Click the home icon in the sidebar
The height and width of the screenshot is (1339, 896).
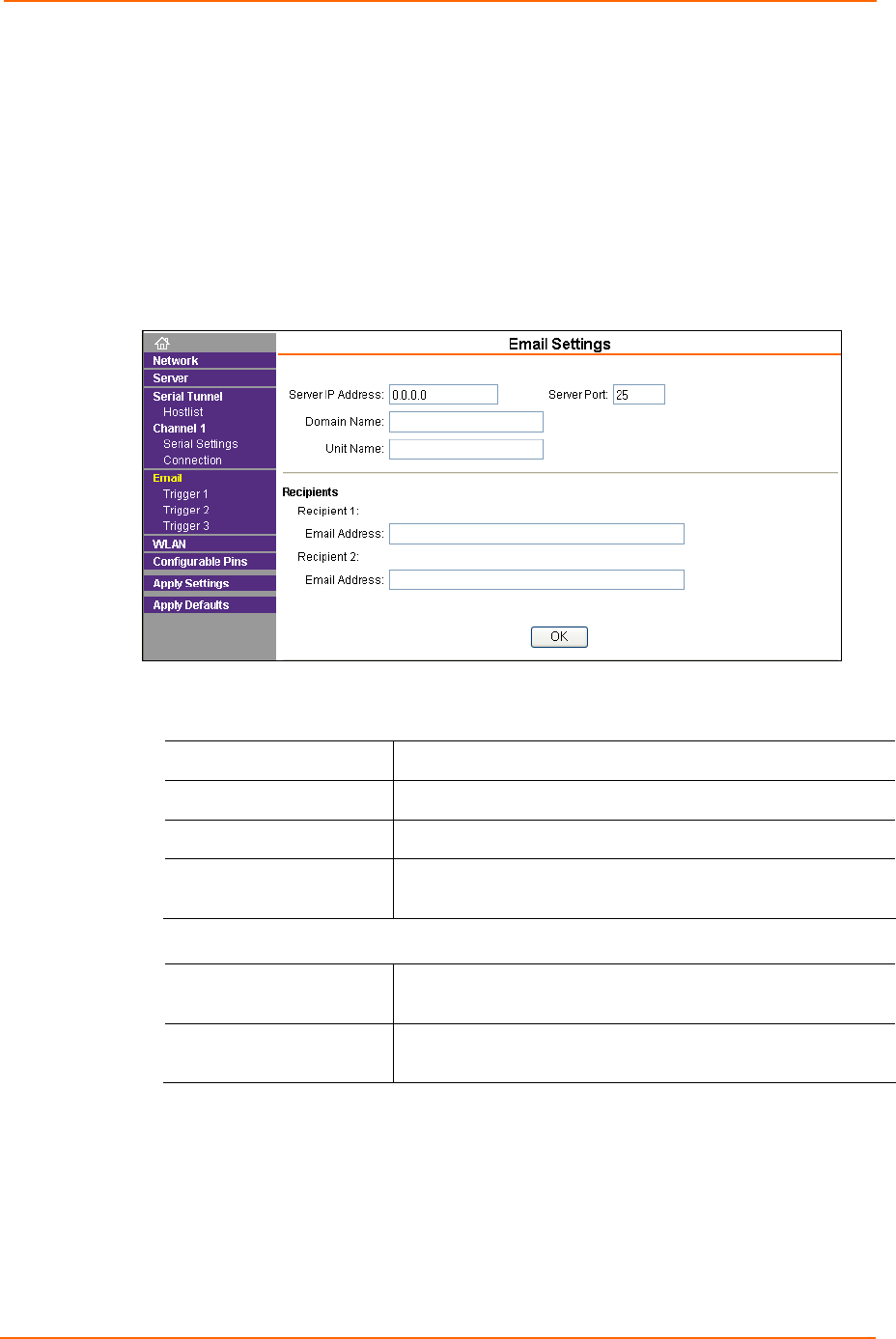[x=162, y=343]
